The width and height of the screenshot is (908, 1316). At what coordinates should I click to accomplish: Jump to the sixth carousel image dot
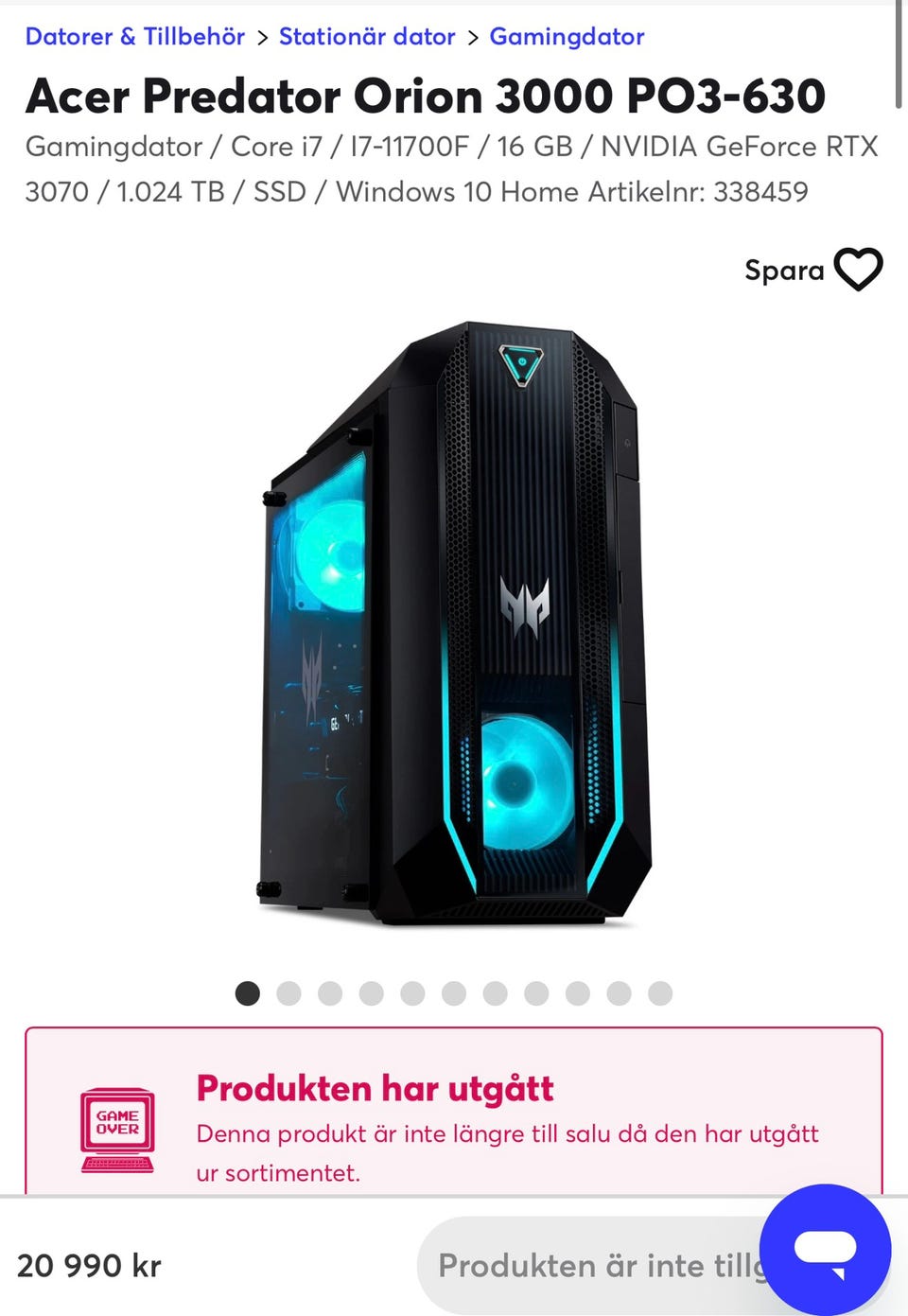[x=454, y=993]
